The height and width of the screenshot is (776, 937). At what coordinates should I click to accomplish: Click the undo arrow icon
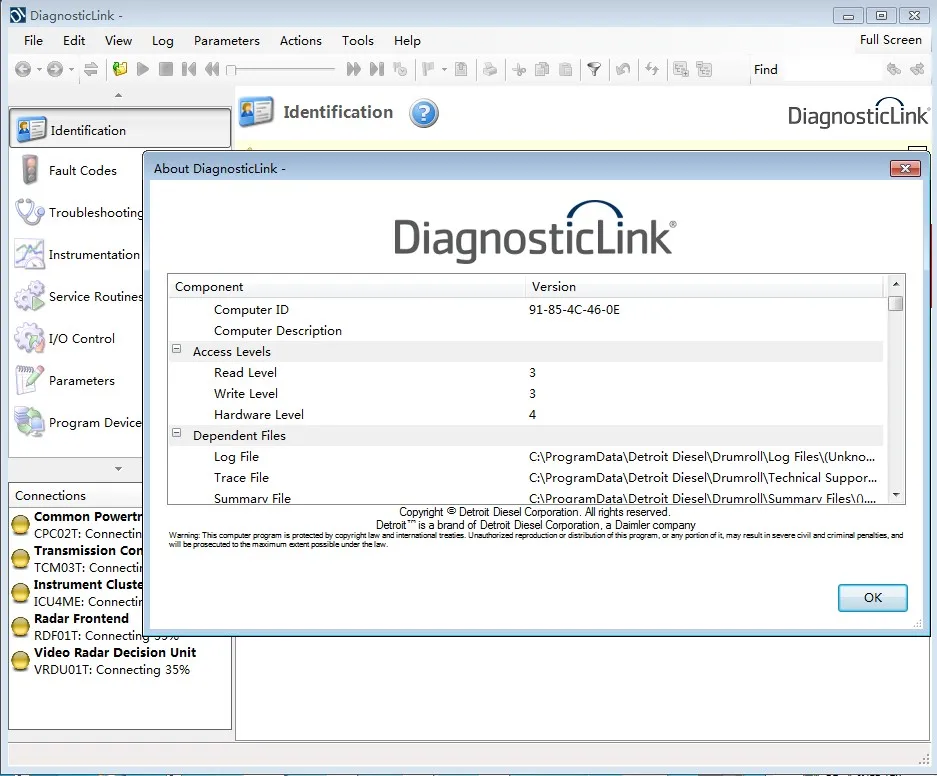tap(623, 69)
